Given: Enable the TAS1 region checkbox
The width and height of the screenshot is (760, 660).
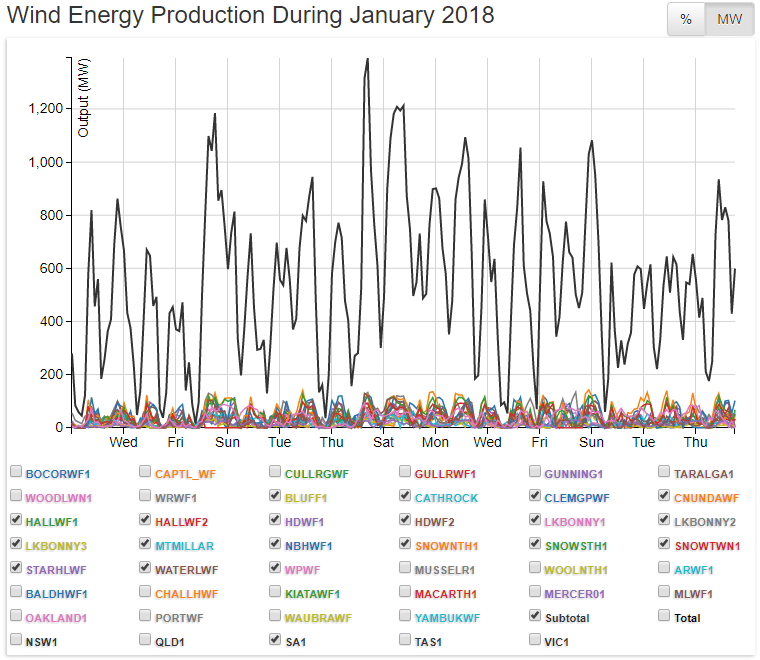Looking at the screenshot, I should coord(405,640).
